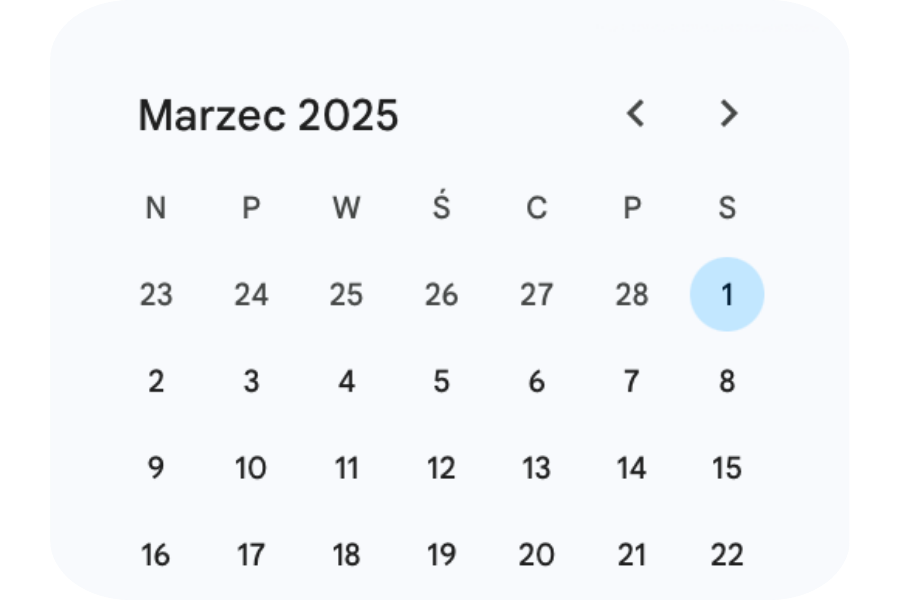Select March 16 in the calendar
The width and height of the screenshot is (900, 600).
(x=156, y=554)
